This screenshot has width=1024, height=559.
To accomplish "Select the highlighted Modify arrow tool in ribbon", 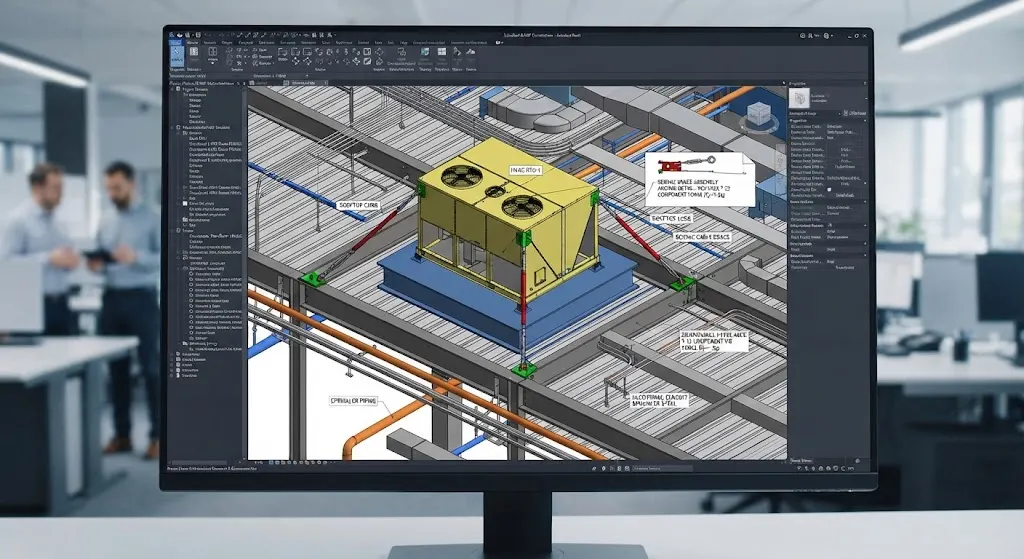I will coord(176,55).
